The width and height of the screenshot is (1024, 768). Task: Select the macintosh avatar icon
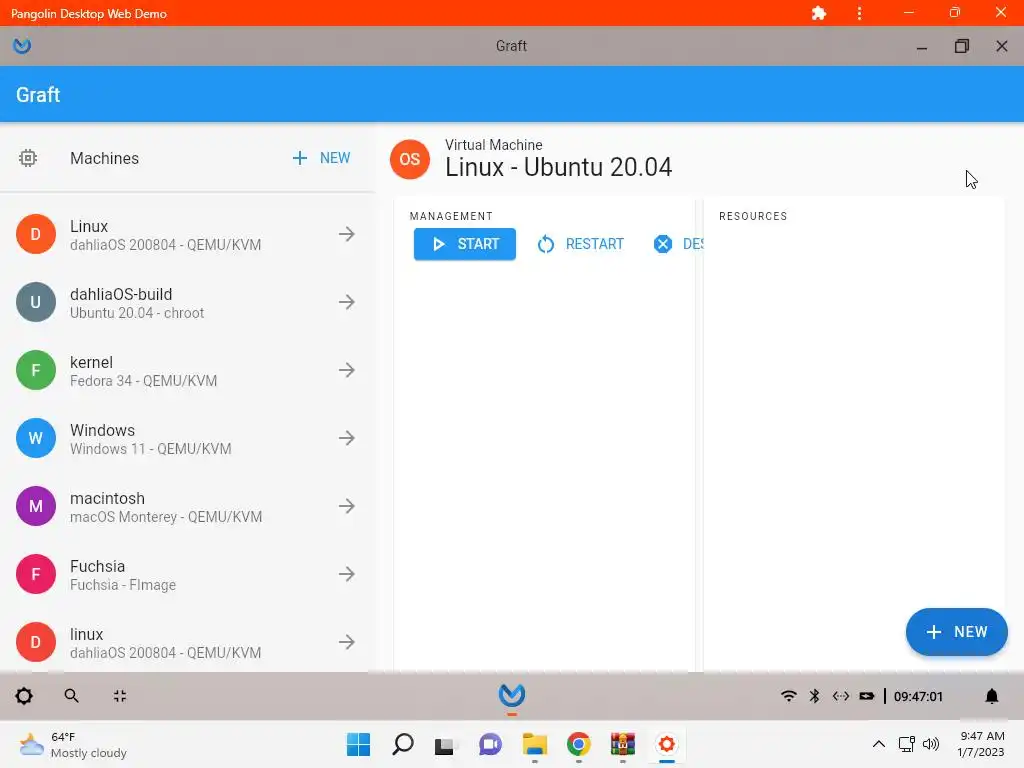click(36, 505)
